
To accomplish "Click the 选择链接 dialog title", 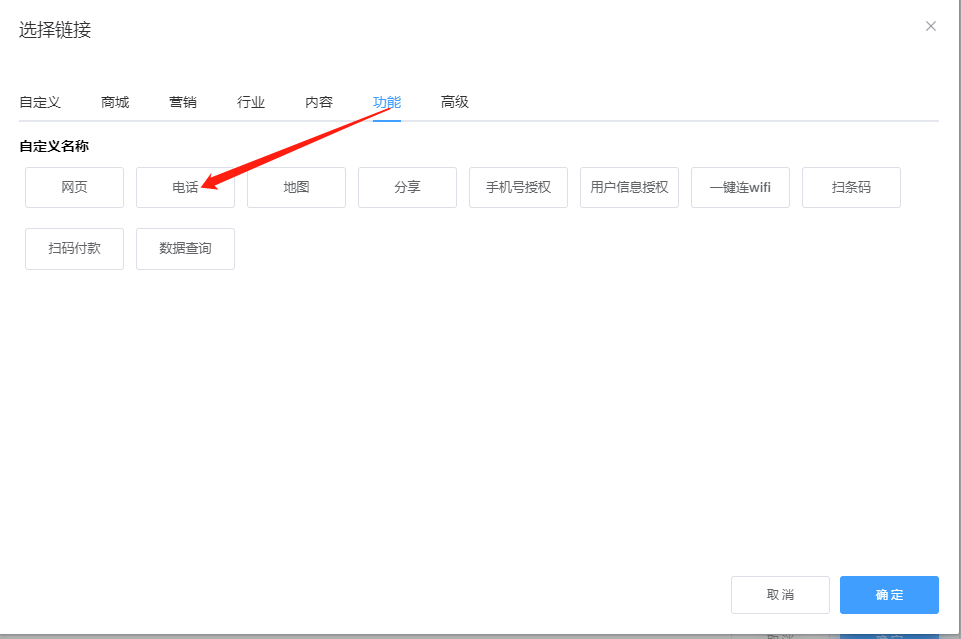I will [x=55, y=29].
